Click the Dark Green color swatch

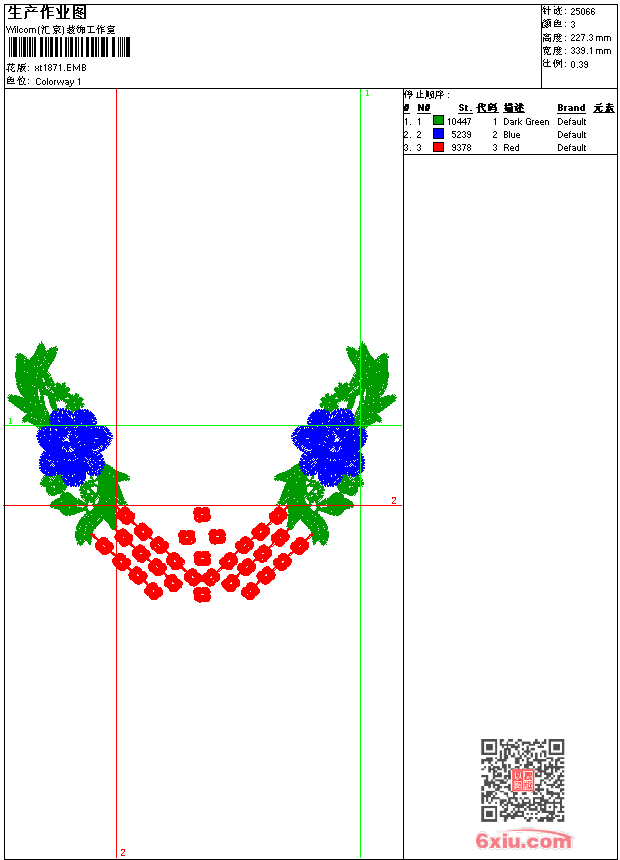coord(438,121)
